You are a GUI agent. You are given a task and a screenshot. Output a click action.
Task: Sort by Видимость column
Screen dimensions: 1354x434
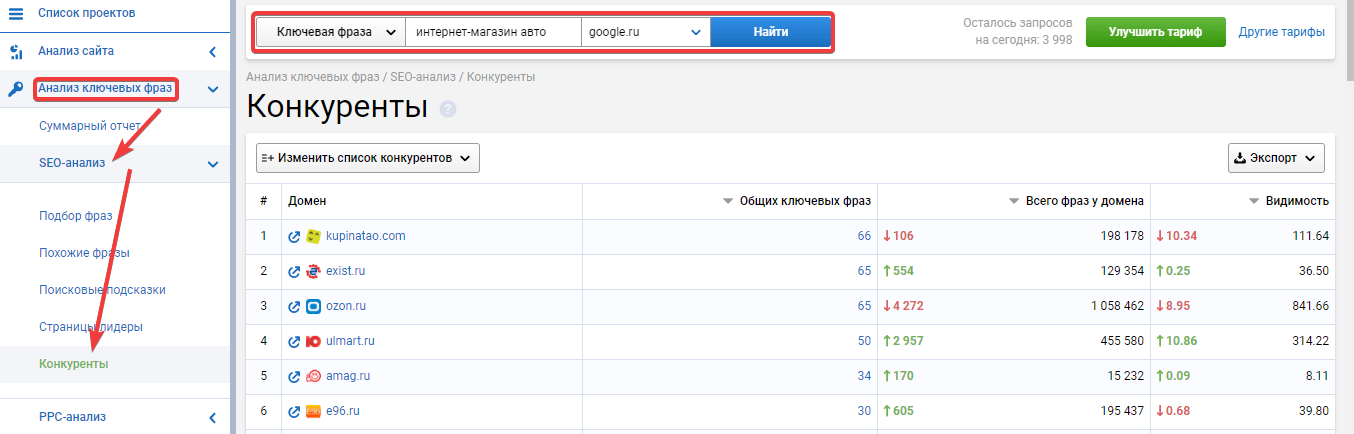click(1289, 201)
